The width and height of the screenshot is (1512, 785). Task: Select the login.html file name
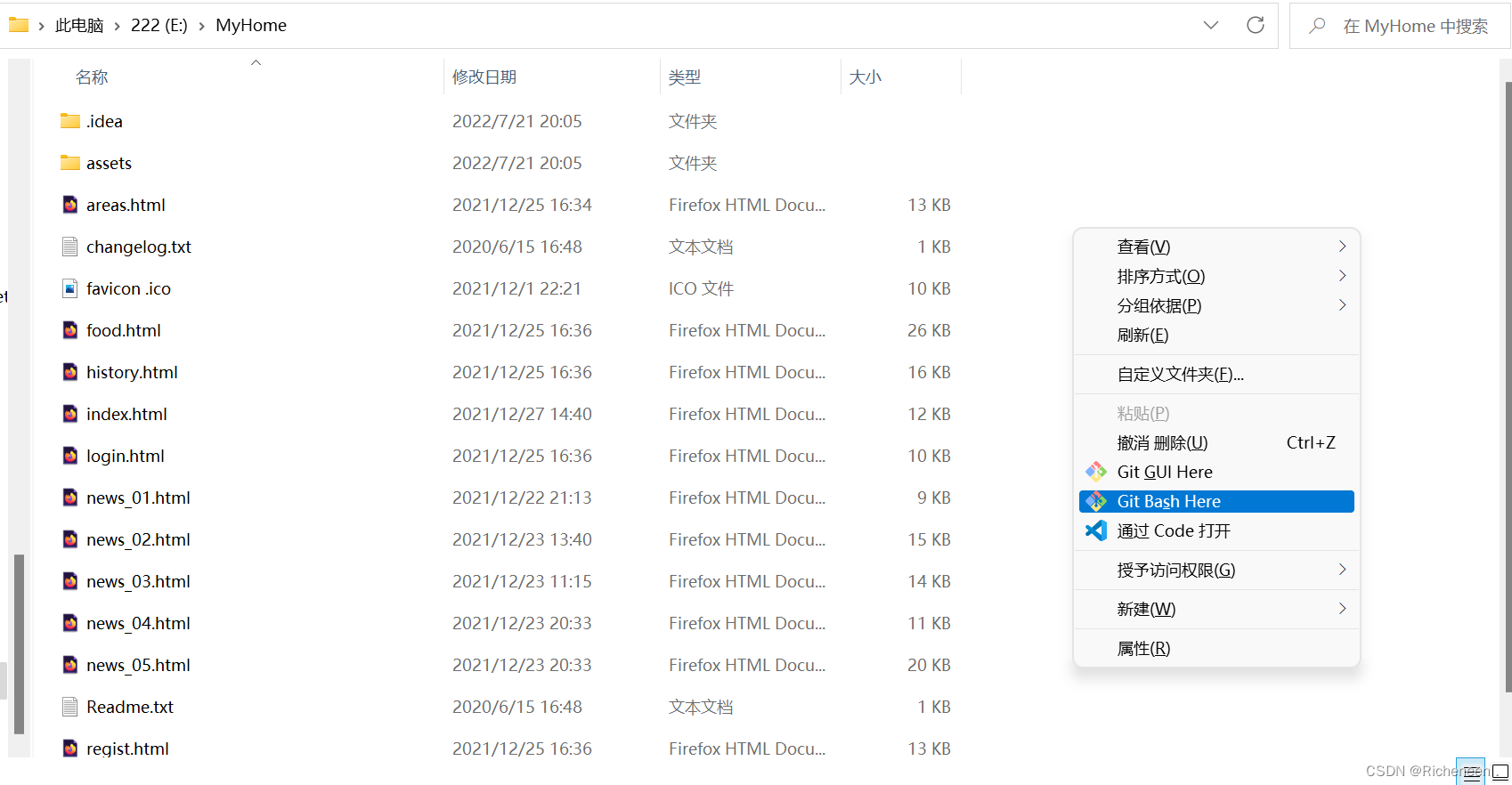(126, 456)
